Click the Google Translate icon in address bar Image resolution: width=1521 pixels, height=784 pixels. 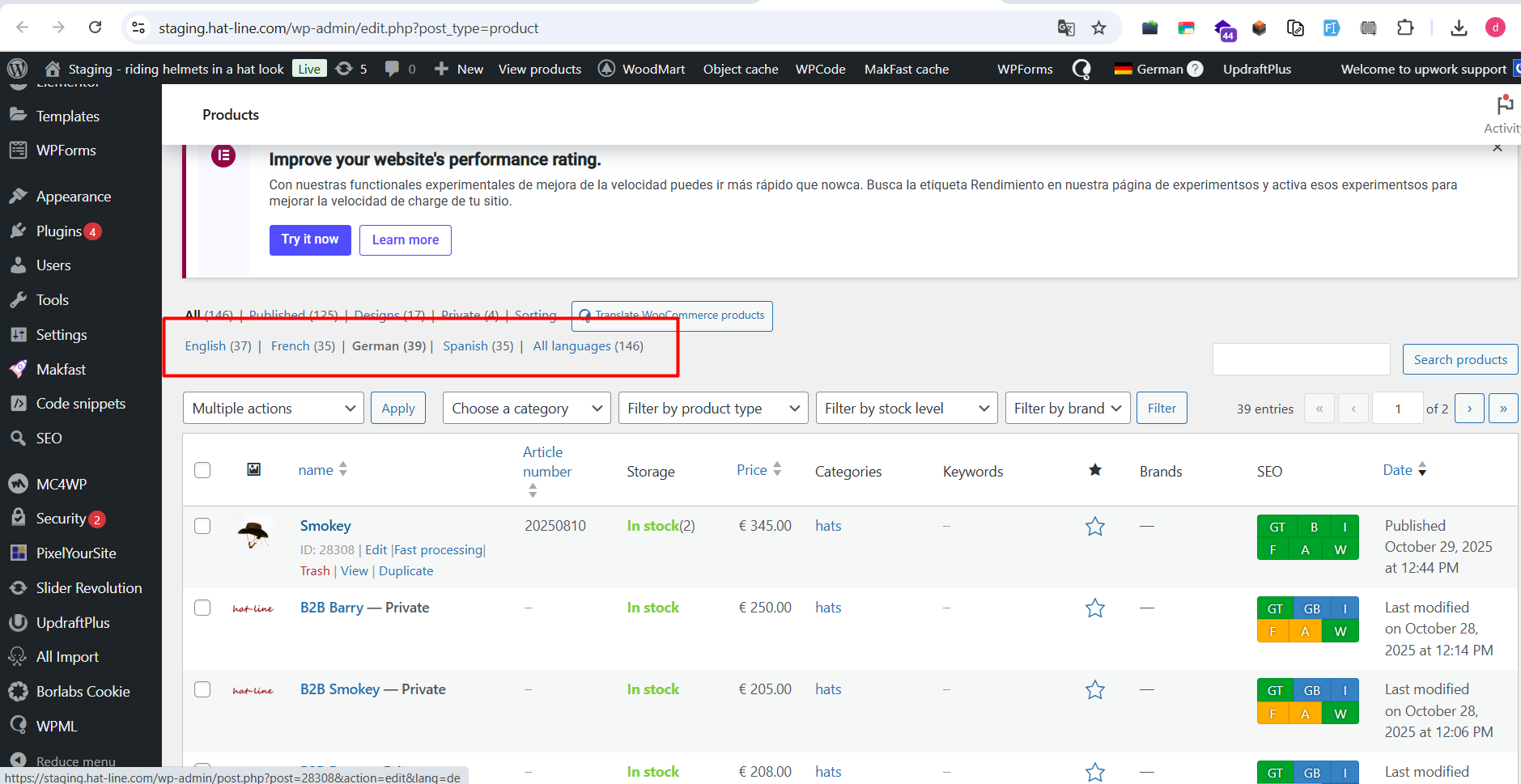pos(1066,28)
